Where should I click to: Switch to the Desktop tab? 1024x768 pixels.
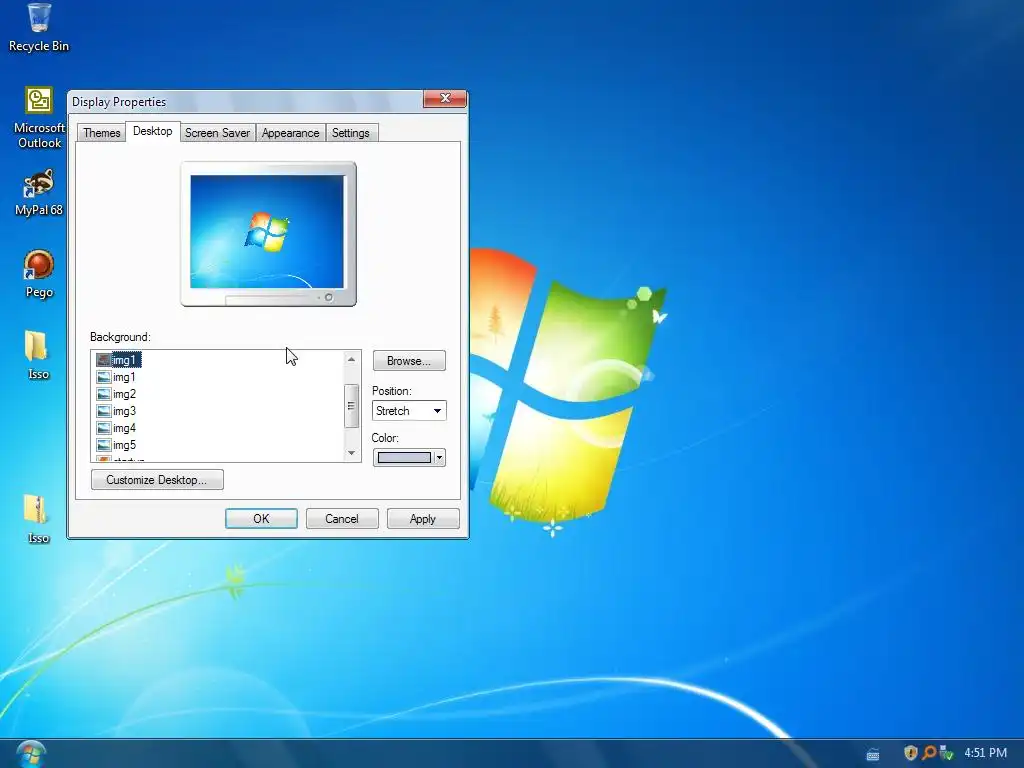point(153,131)
